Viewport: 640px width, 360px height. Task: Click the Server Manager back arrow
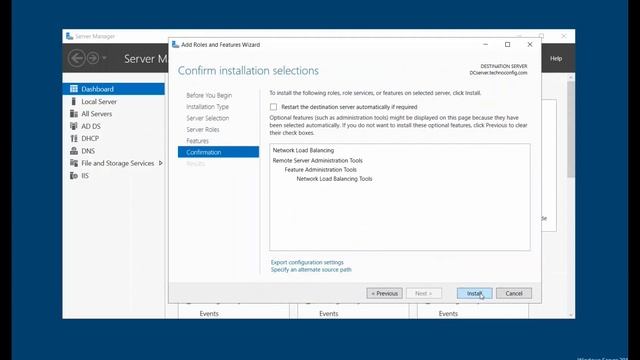(77, 58)
